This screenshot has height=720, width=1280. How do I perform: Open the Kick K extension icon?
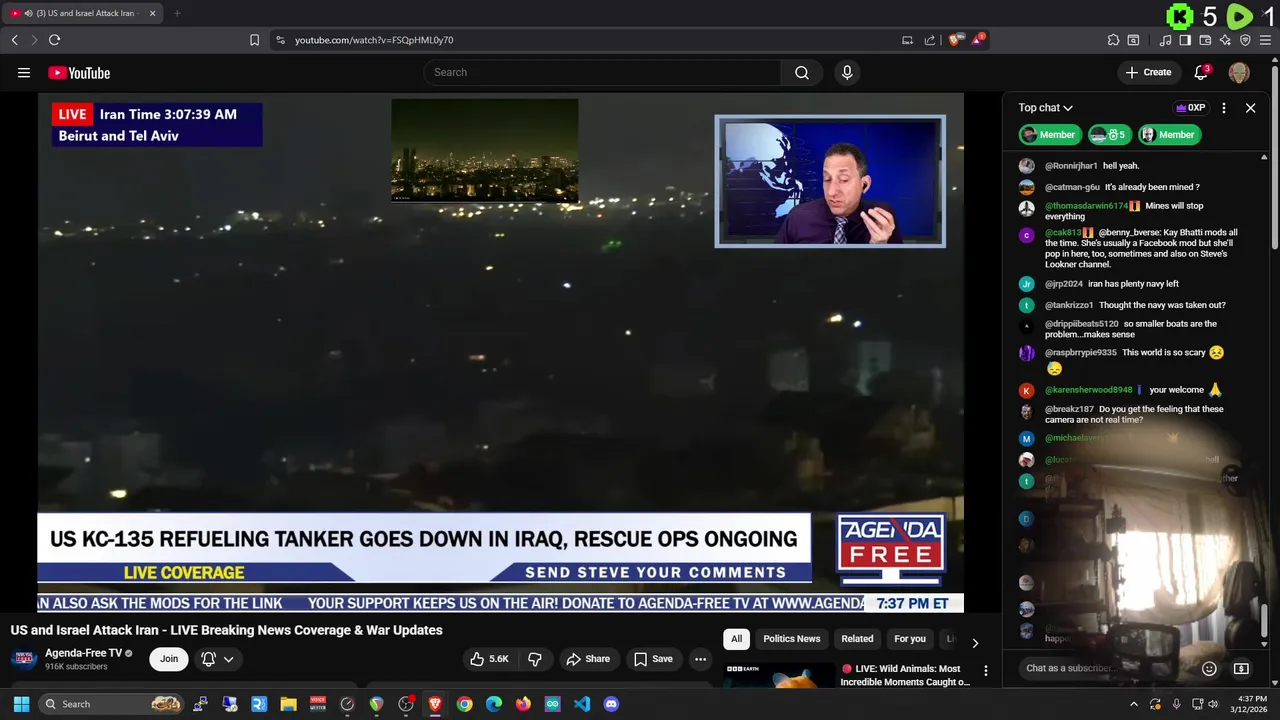(1180, 16)
